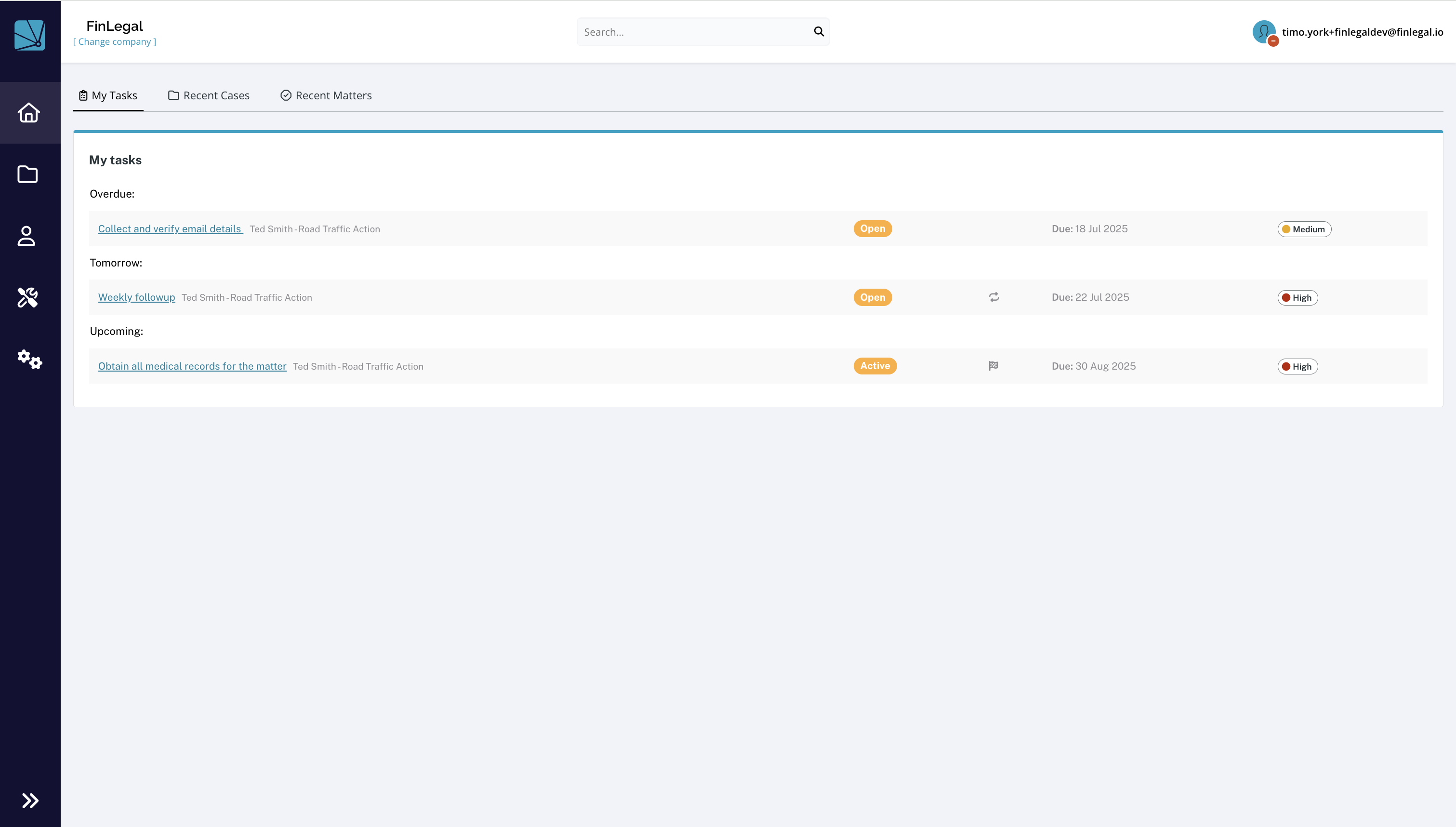Open the Contacts person icon in sidebar

(26, 236)
